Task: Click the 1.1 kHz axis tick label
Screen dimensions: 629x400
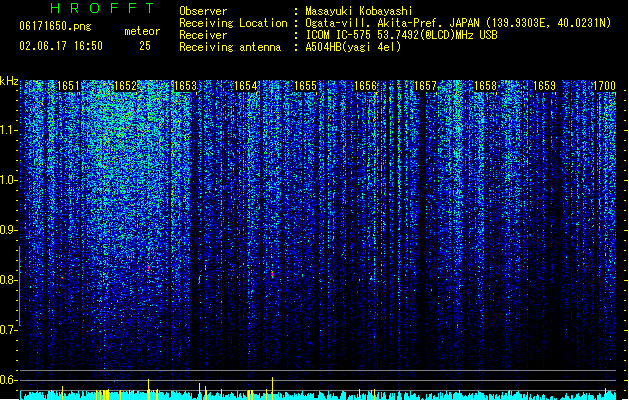Action: pyautogui.click(x=8, y=130)
